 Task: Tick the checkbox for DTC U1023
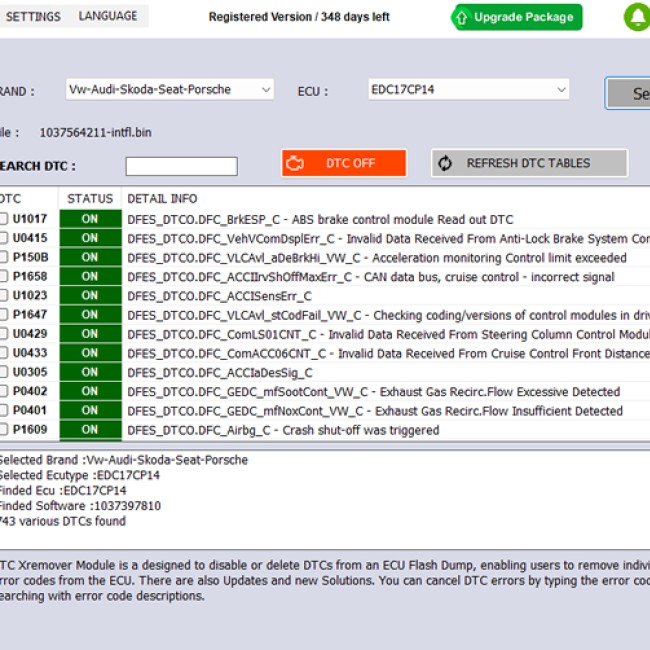point(3,295)
